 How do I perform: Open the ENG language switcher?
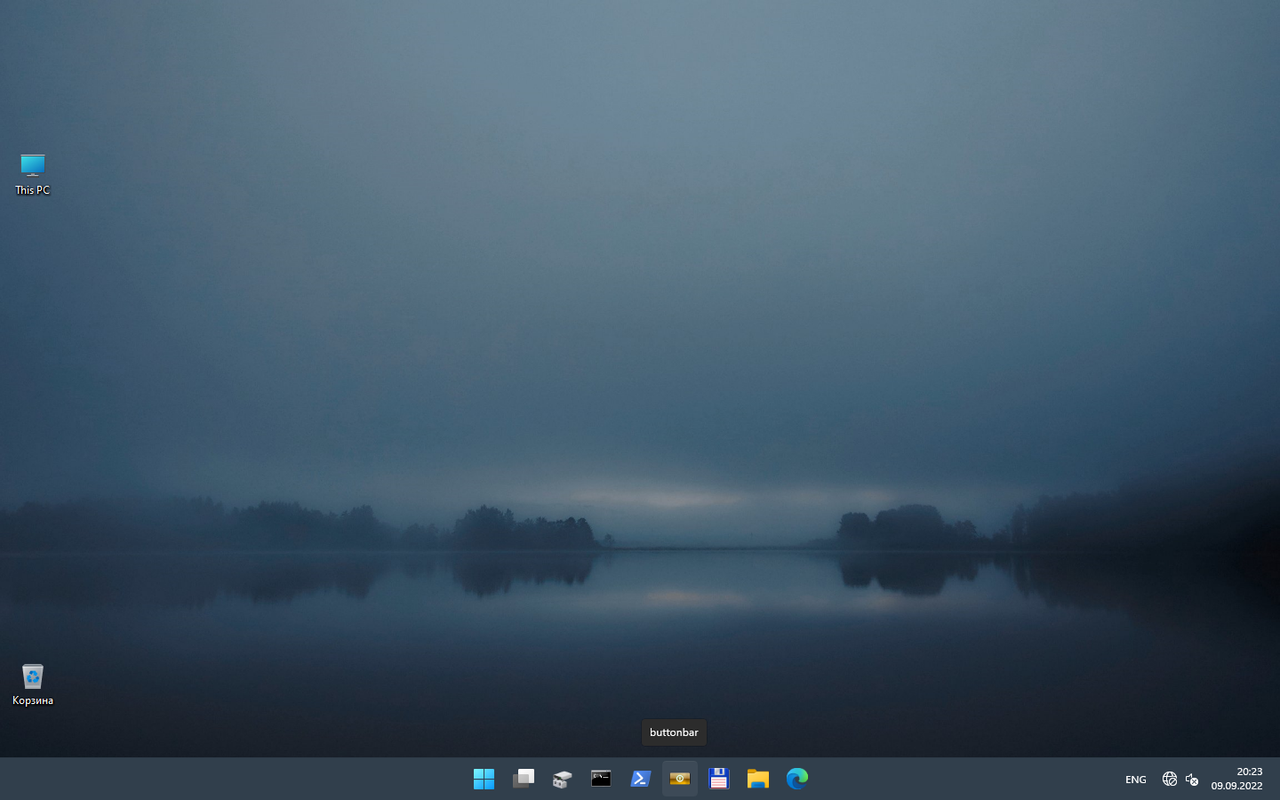1136,779
